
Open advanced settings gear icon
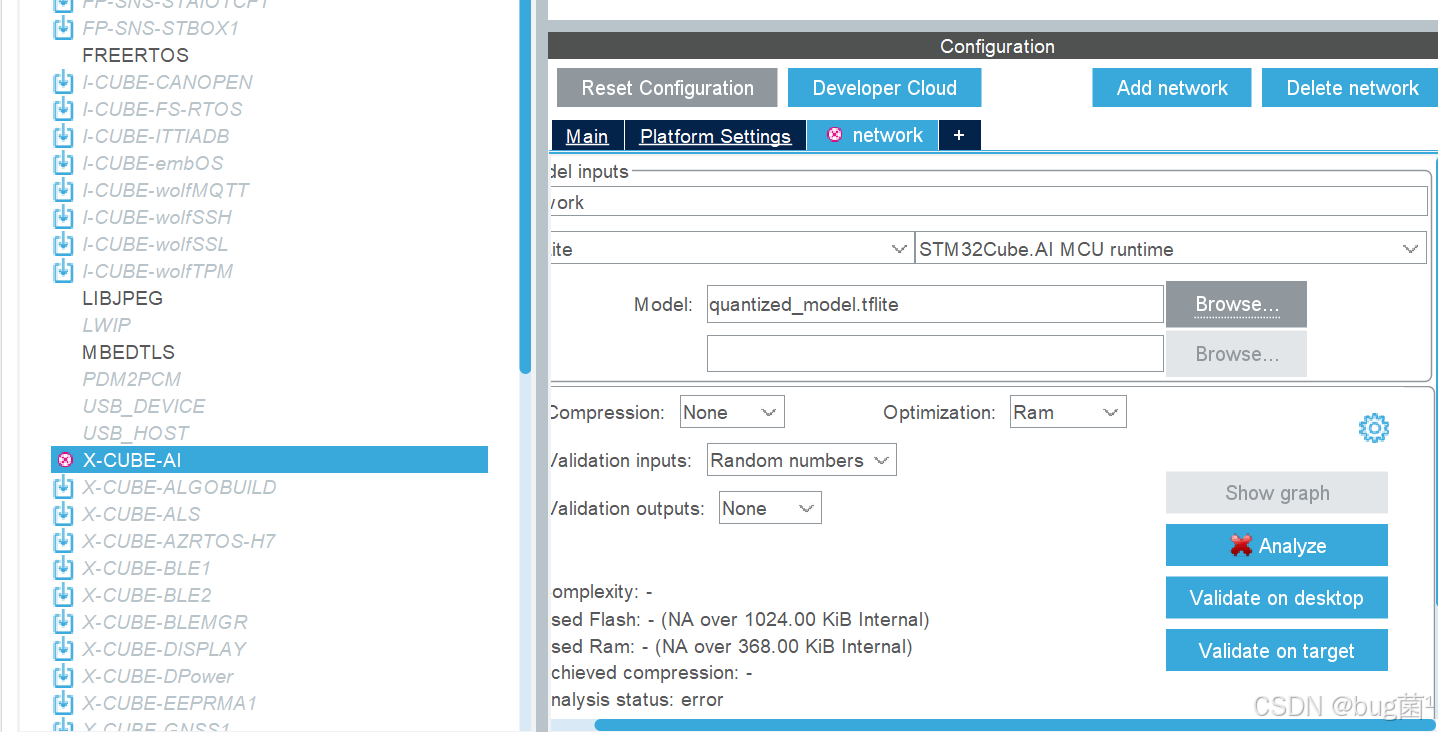pyautogui.click(x=1374, y=428)
